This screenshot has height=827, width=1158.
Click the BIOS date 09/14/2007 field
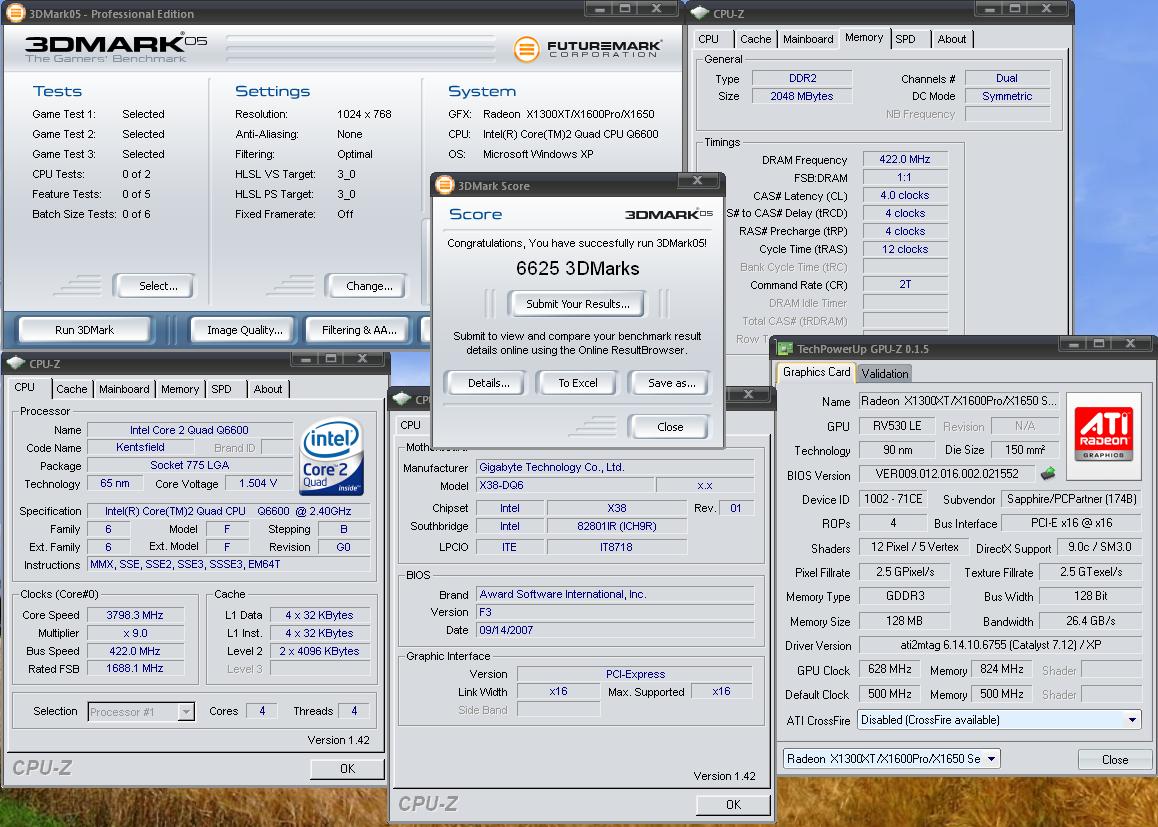614,630
